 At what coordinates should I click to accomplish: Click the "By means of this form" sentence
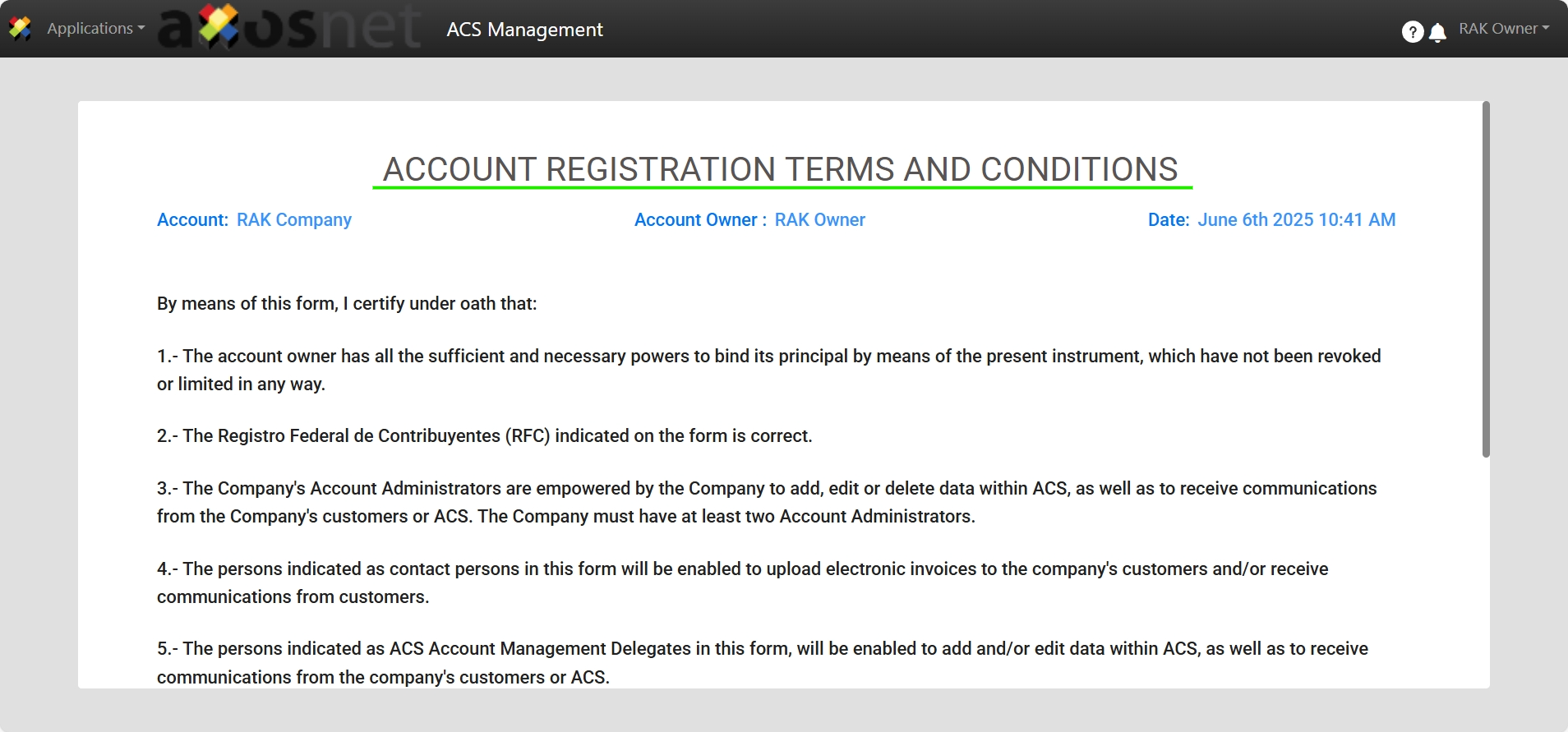click(x=346, y=304)
